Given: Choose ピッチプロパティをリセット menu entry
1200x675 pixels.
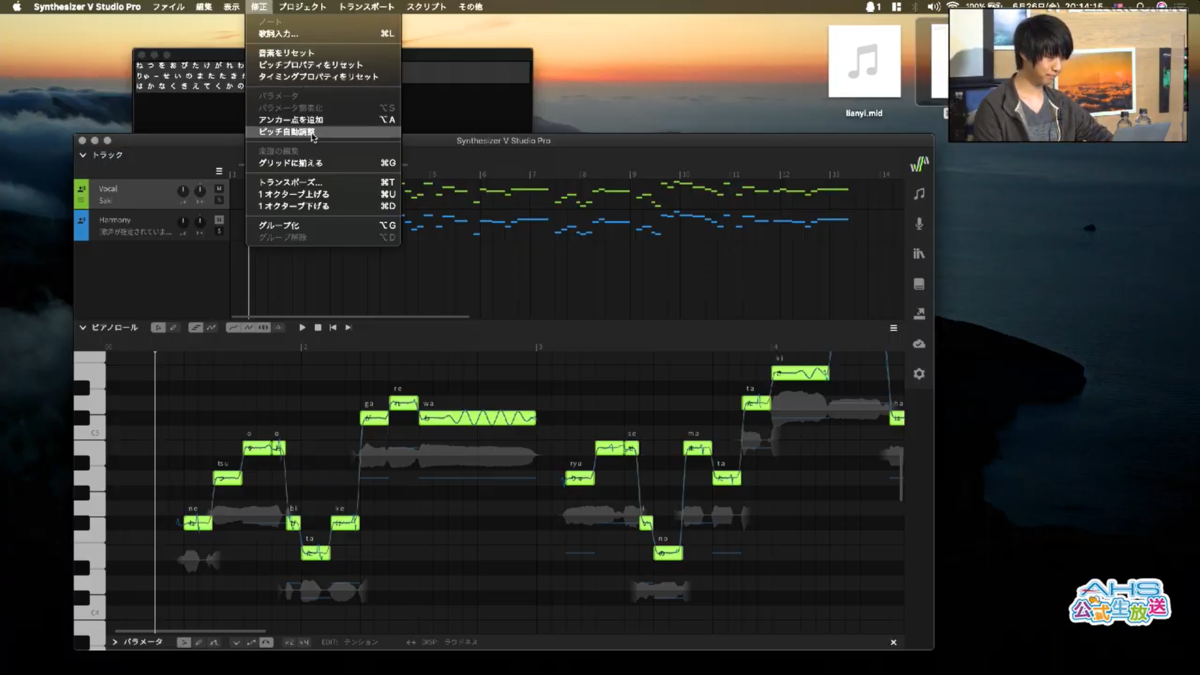Looking at the screenshot, I should coord(323,65).
